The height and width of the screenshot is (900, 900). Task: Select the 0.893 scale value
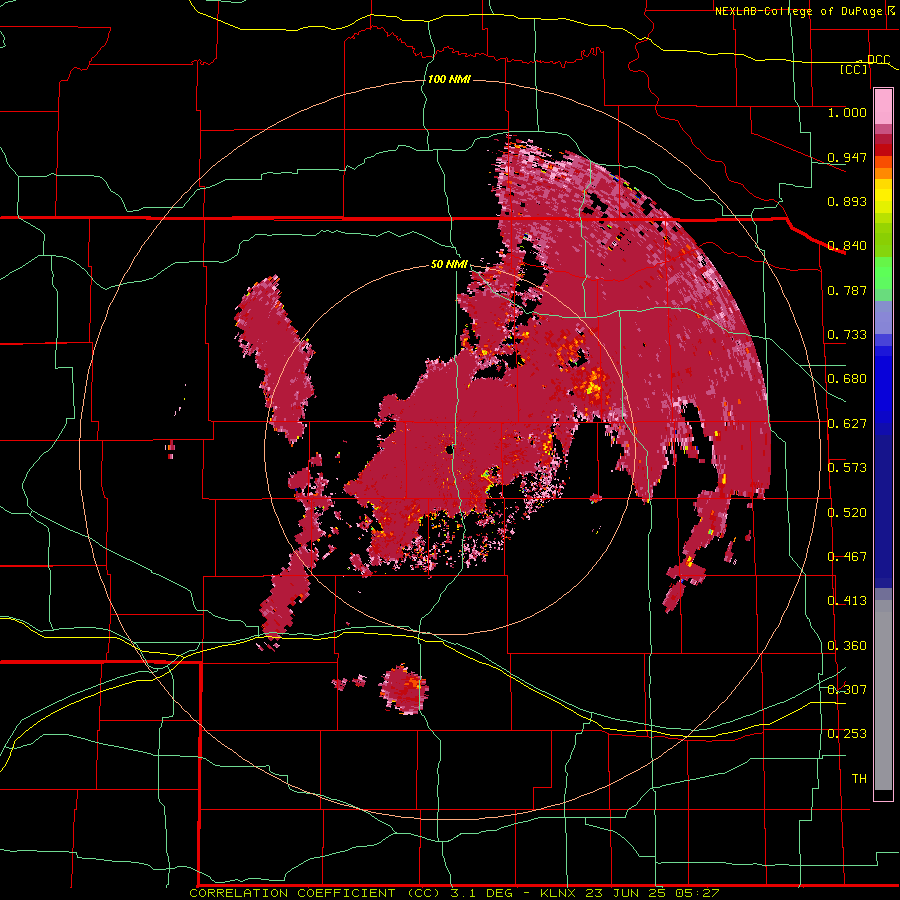click(x=847, y=201)
